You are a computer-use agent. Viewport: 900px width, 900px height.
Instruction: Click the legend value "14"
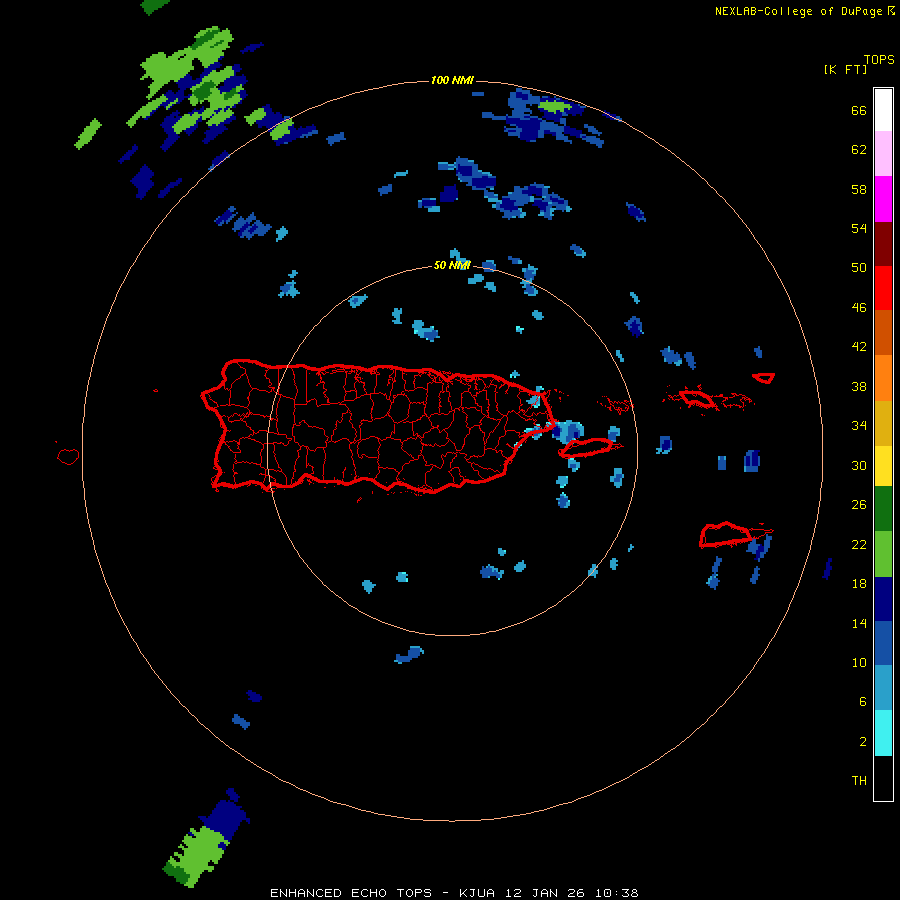pyautogui.click(x=859, y=623)
